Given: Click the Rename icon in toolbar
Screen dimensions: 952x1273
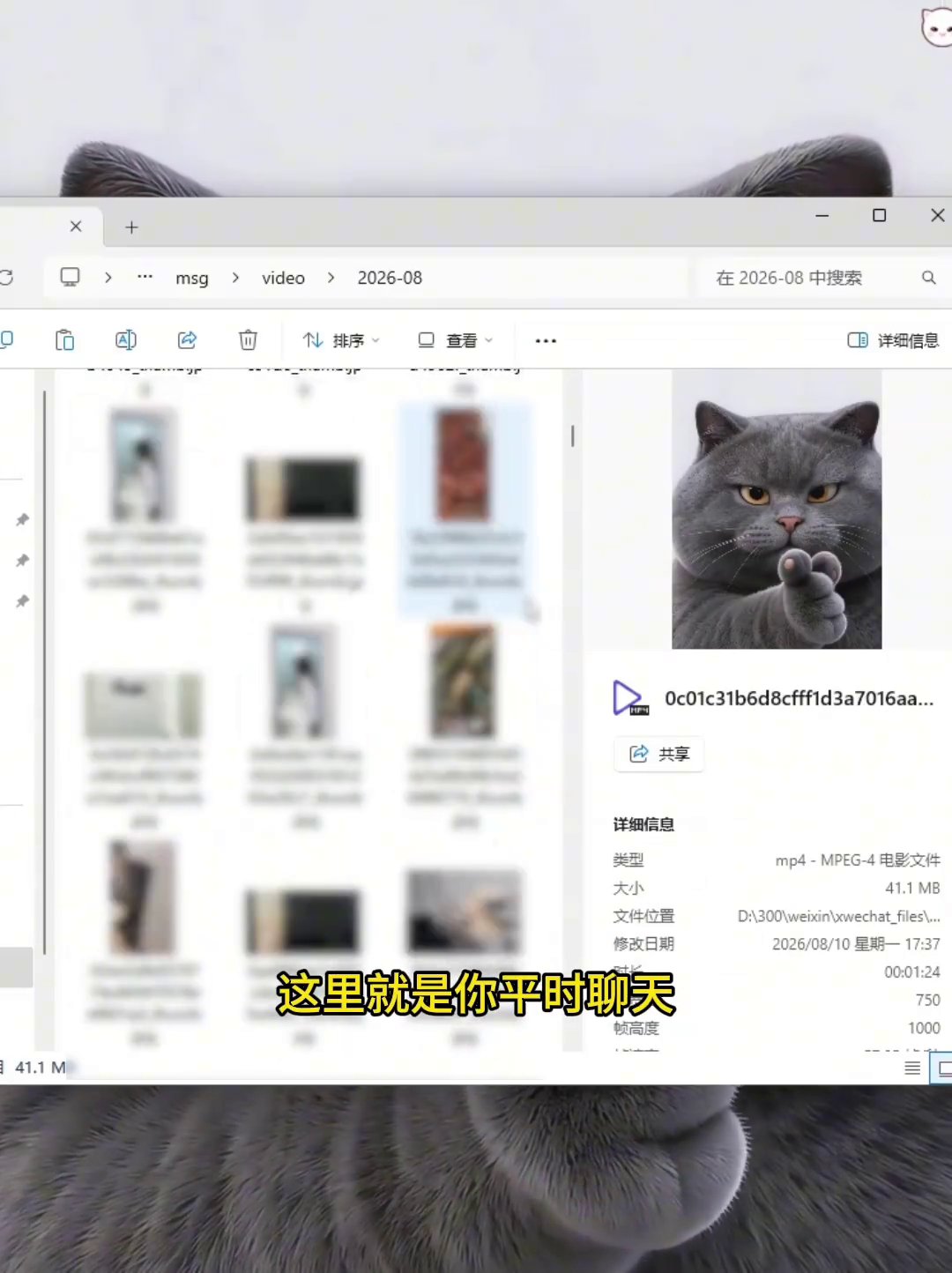Looking at the screenshot, I should [x=126, y=340].
